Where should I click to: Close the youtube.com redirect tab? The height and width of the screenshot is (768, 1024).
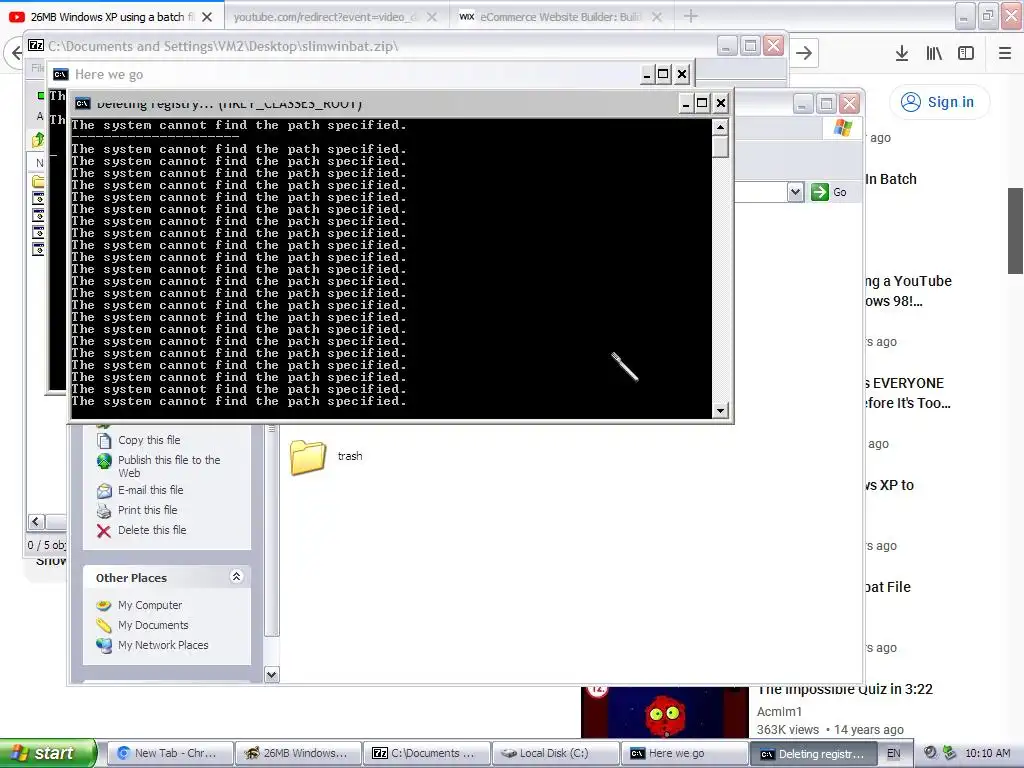tap(432, 17)
